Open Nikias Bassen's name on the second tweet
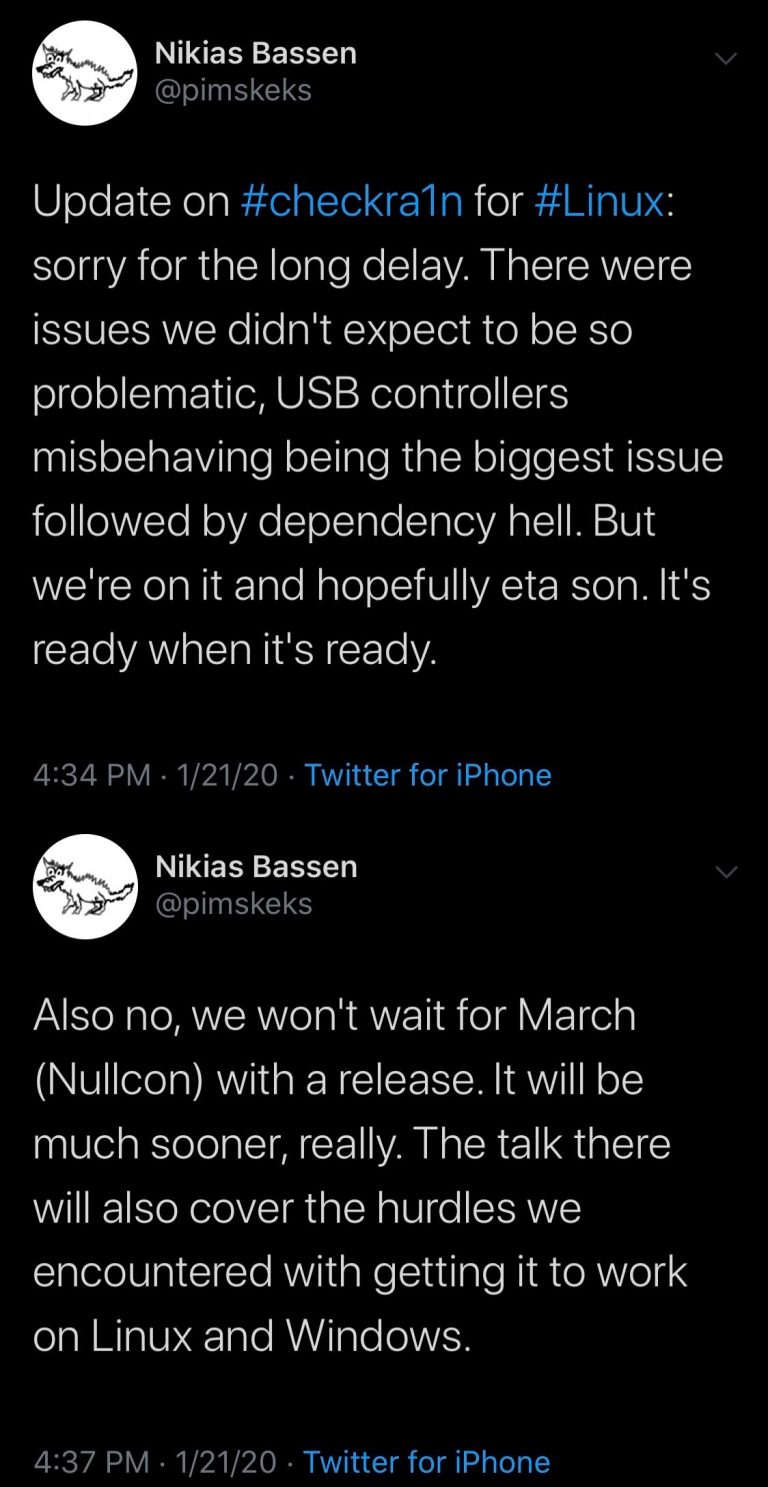768x1487 pixels. [x=256, y=866]
